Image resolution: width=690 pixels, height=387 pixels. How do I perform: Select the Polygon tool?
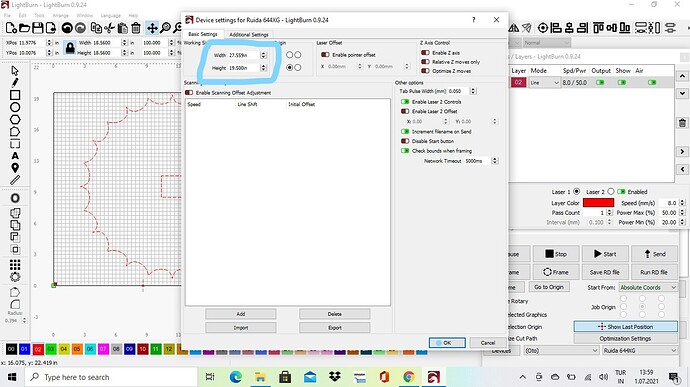click(15, 119)
